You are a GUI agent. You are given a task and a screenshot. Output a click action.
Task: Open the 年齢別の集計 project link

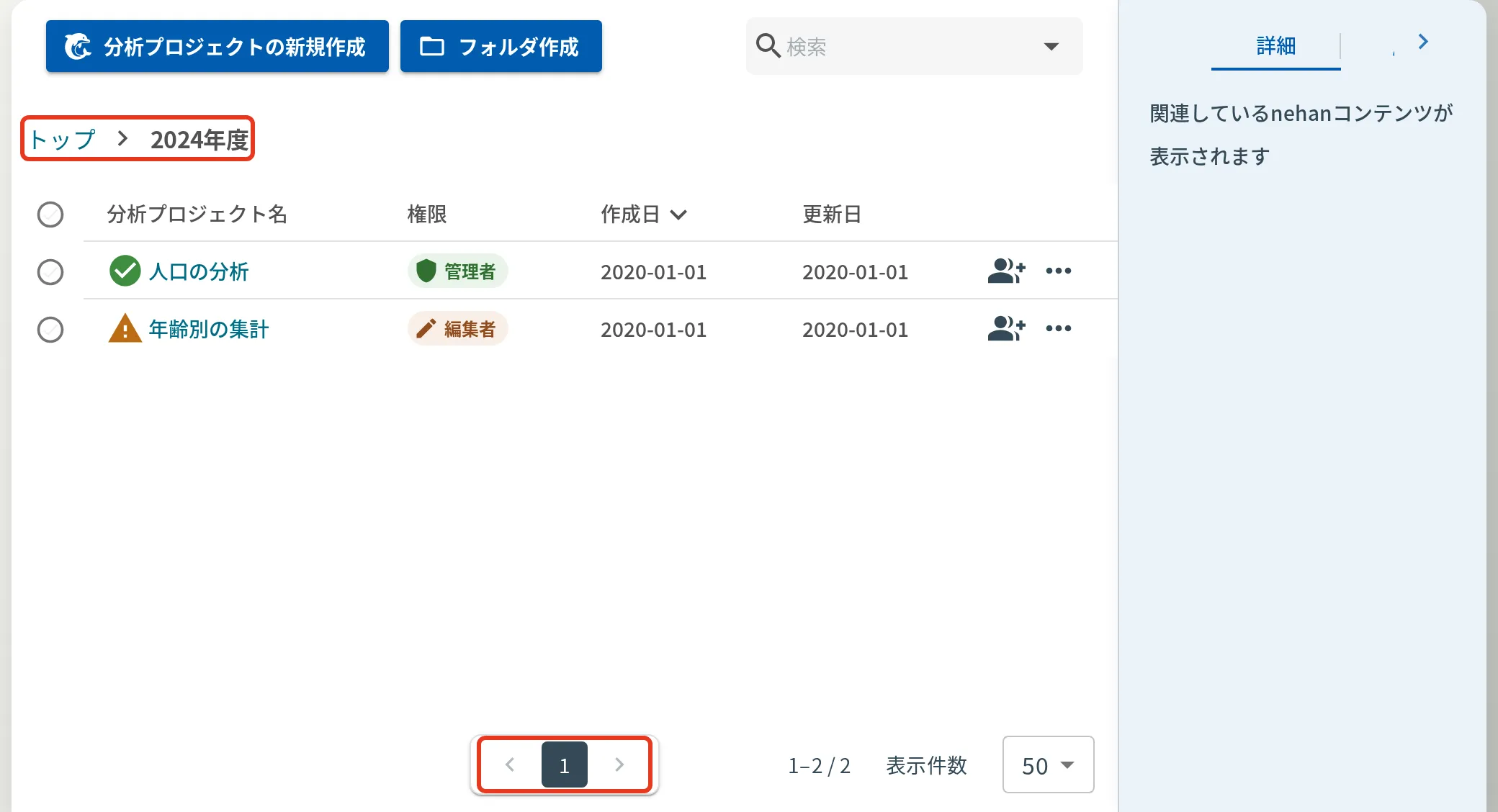209,329
